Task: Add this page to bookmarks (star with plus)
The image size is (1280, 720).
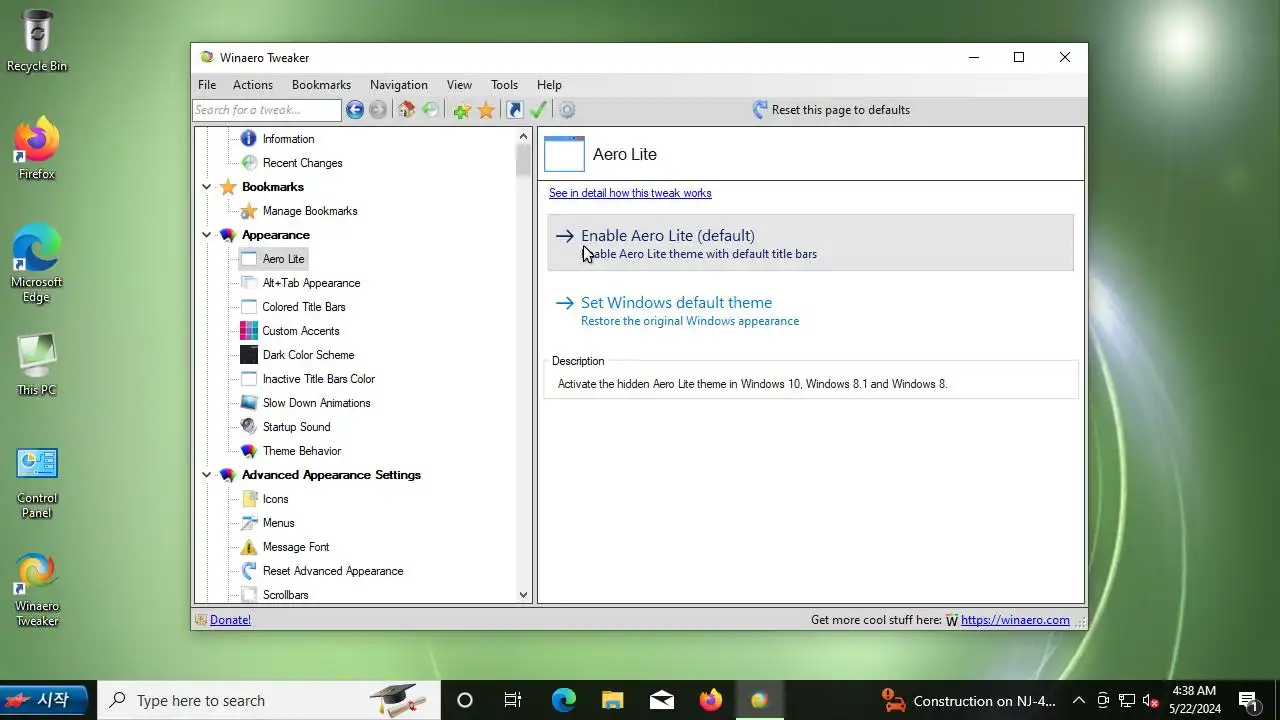Action: (462, 110)
